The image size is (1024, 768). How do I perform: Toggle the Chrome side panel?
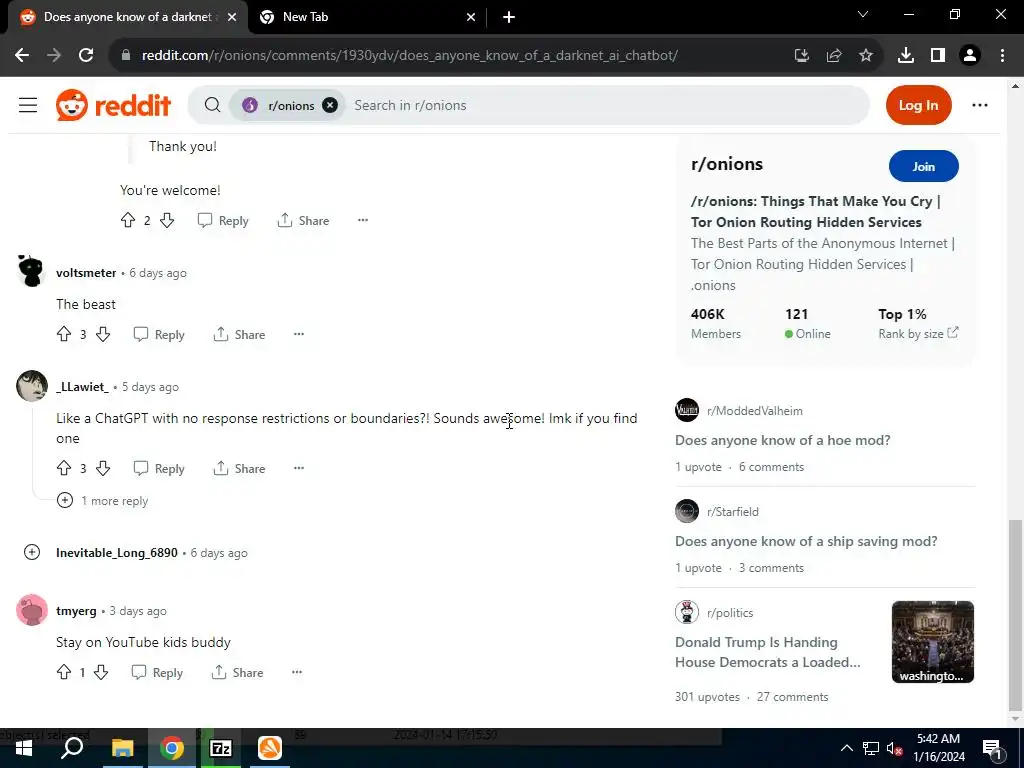pos(938,56)
